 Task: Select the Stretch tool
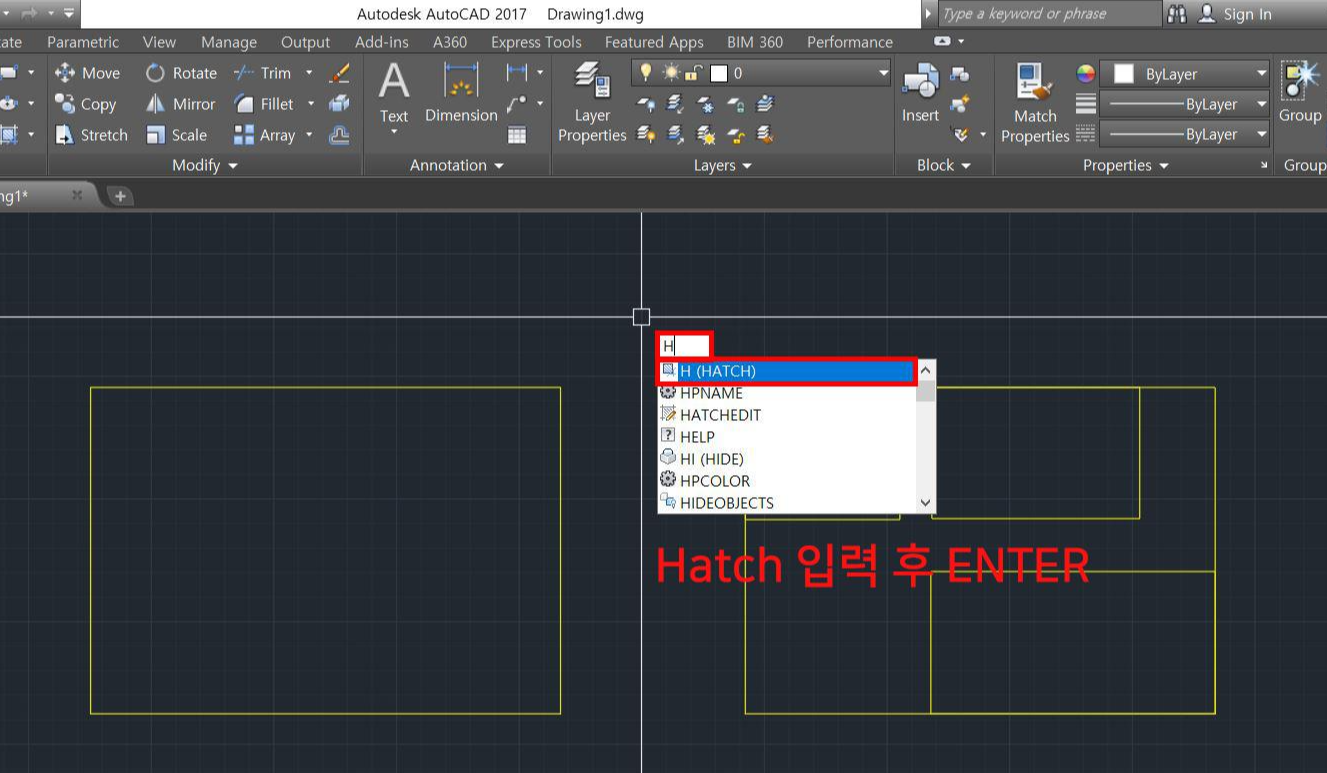91,135
